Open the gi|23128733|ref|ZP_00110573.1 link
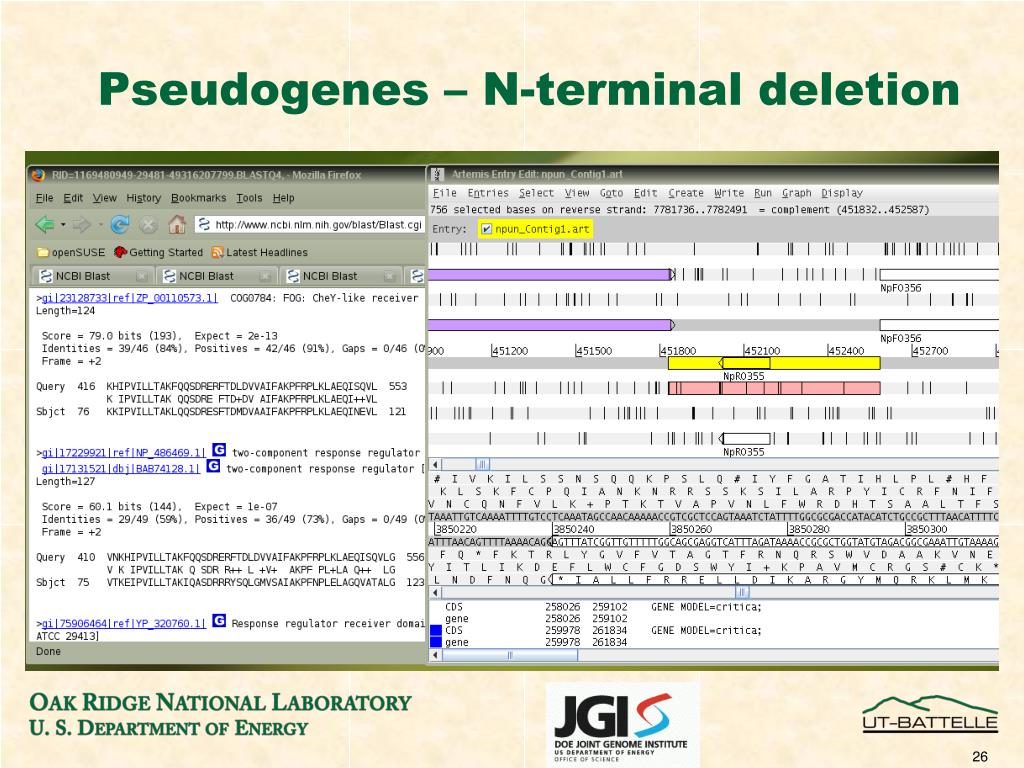 [129, 298]
